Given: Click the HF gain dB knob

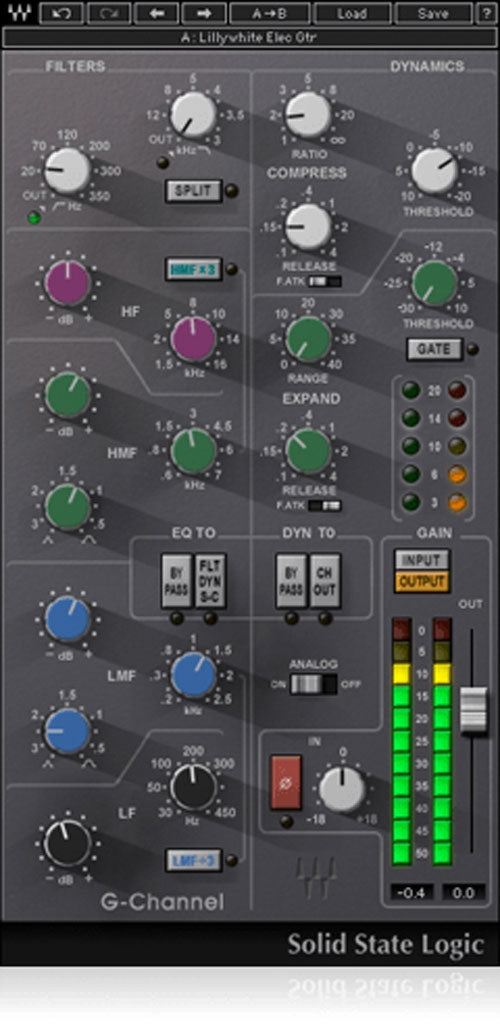Looking at the screenshot, I should pyautogui.click(x=68, y=283).
